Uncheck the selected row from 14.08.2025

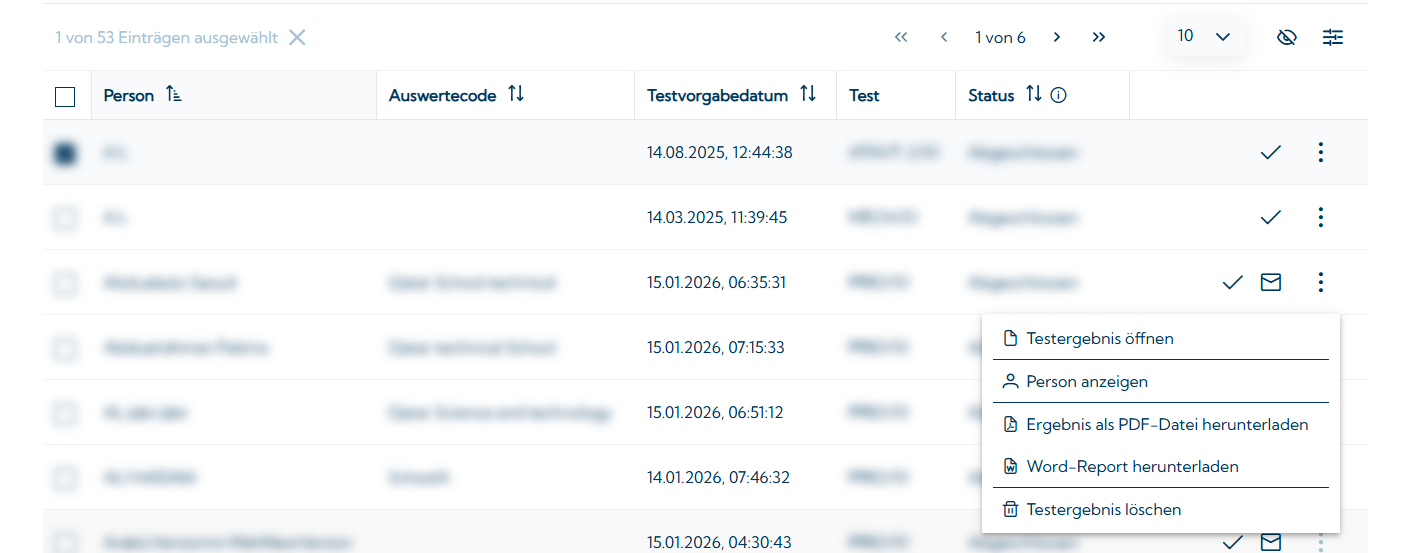pos(65,154)
